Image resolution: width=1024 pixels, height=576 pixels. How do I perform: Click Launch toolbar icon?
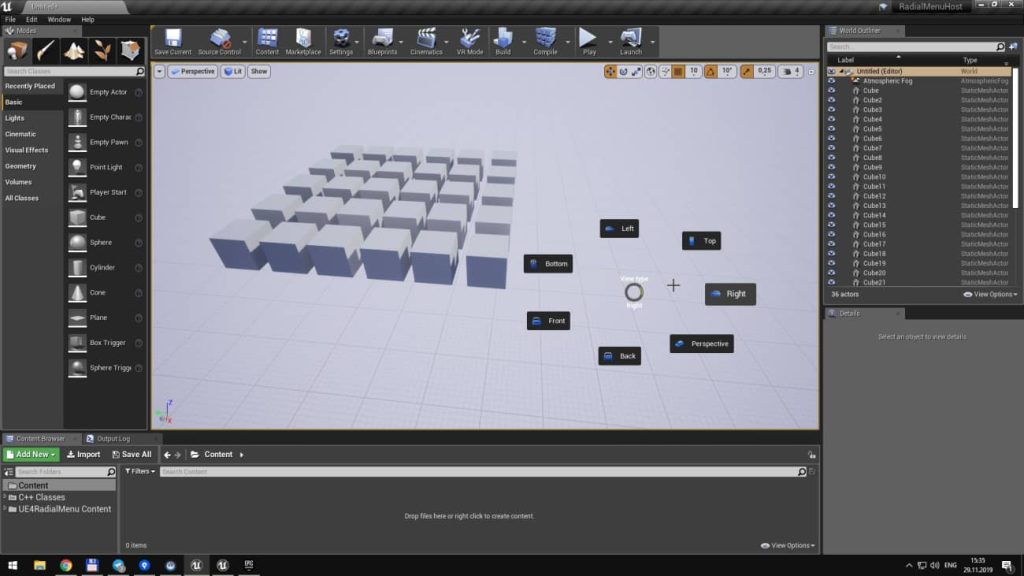coord(630,42)
